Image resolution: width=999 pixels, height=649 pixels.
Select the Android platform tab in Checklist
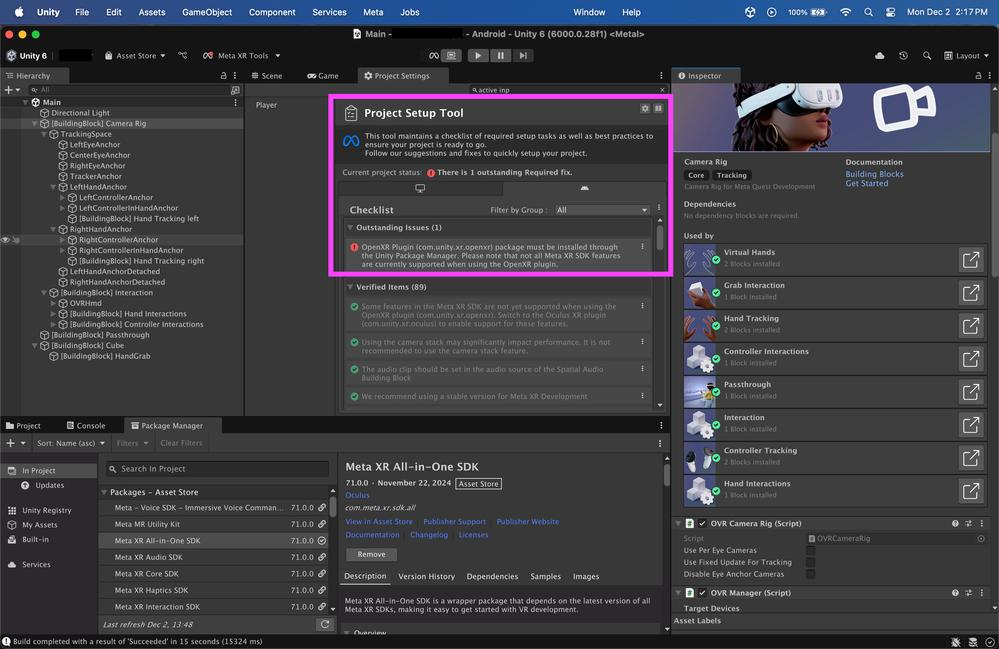[x=584, y=188]
